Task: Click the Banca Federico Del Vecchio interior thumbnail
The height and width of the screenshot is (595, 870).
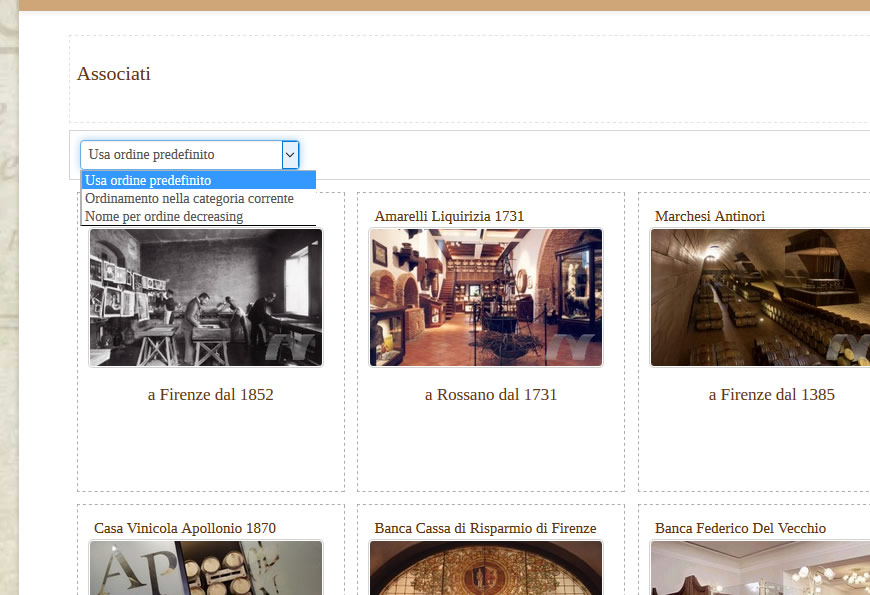Action: click(760, 568)
